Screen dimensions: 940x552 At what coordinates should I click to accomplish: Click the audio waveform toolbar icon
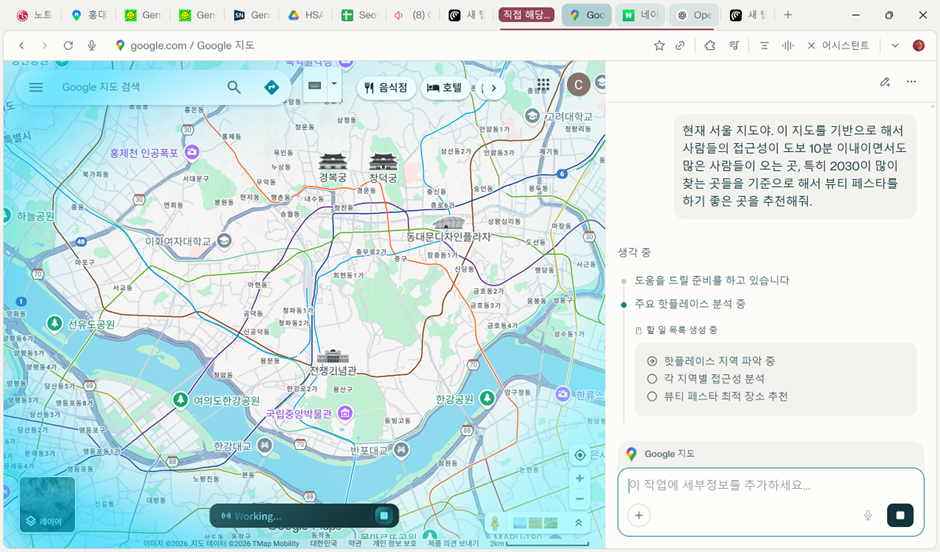point(788,46)
